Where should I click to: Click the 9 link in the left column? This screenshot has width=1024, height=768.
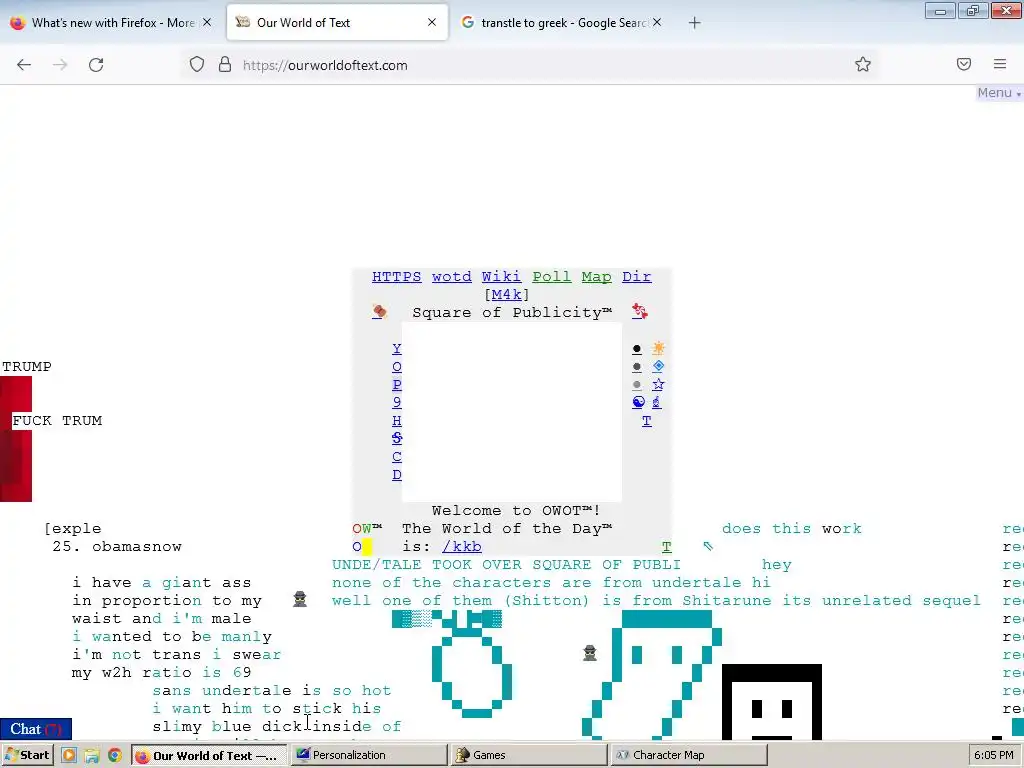(396, 403)
